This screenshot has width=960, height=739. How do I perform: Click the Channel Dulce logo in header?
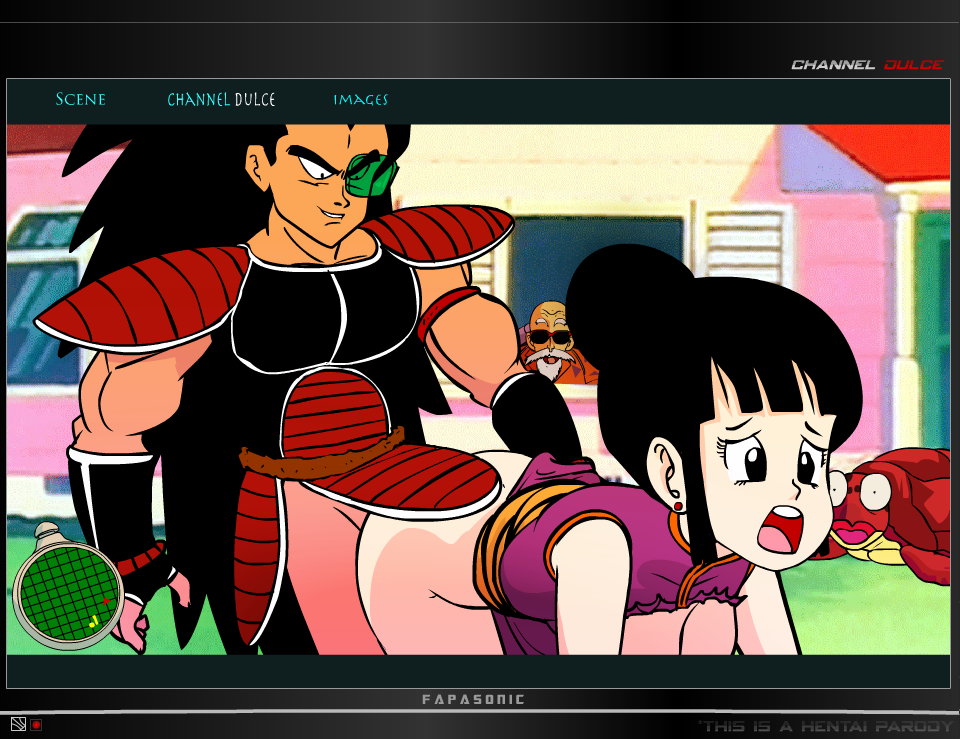point(867,64)
